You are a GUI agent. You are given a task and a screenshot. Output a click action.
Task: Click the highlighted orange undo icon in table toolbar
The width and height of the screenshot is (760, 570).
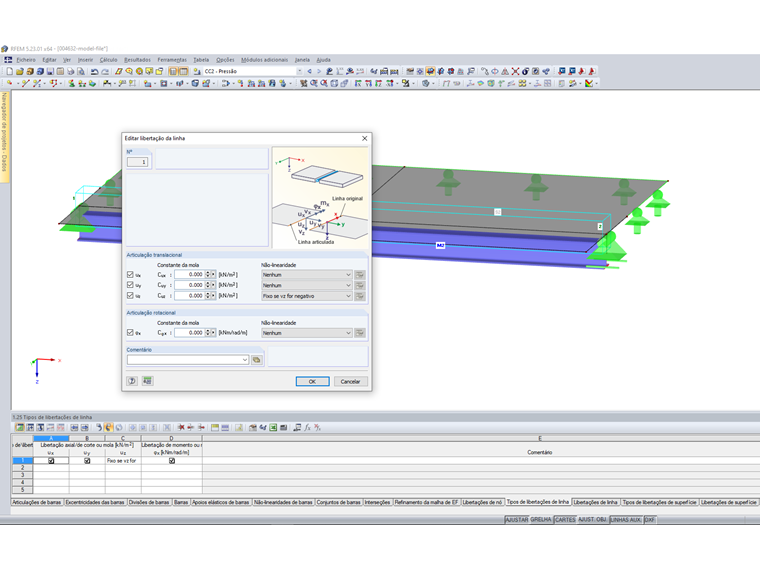(x=109, y=428)
